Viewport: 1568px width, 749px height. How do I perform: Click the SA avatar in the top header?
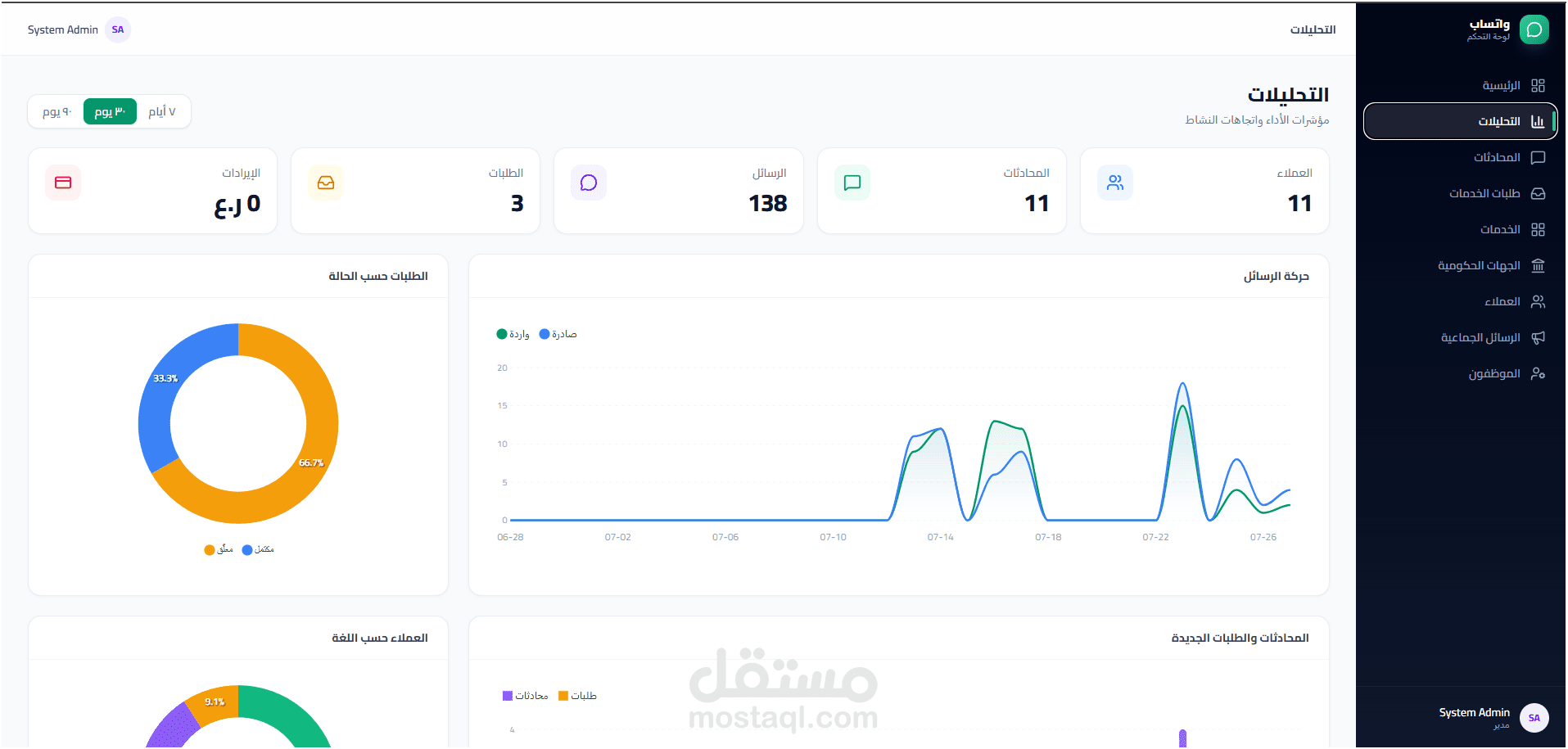pos(118,29)
